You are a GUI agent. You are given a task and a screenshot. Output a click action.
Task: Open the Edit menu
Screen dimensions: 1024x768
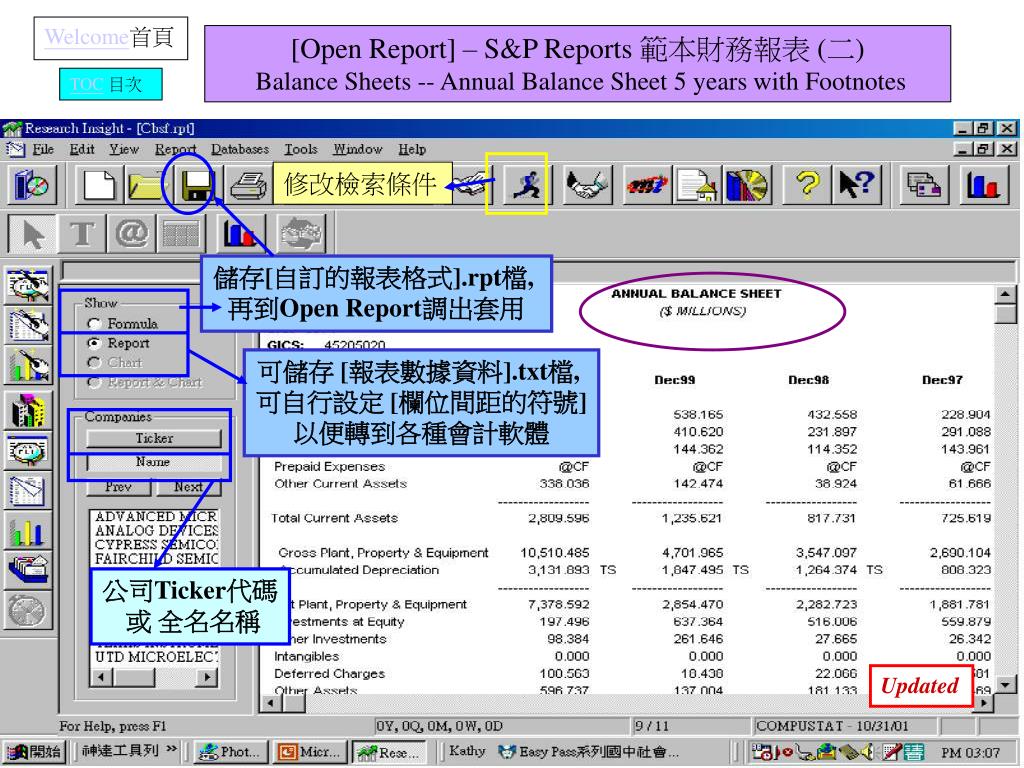click(82, 150)
